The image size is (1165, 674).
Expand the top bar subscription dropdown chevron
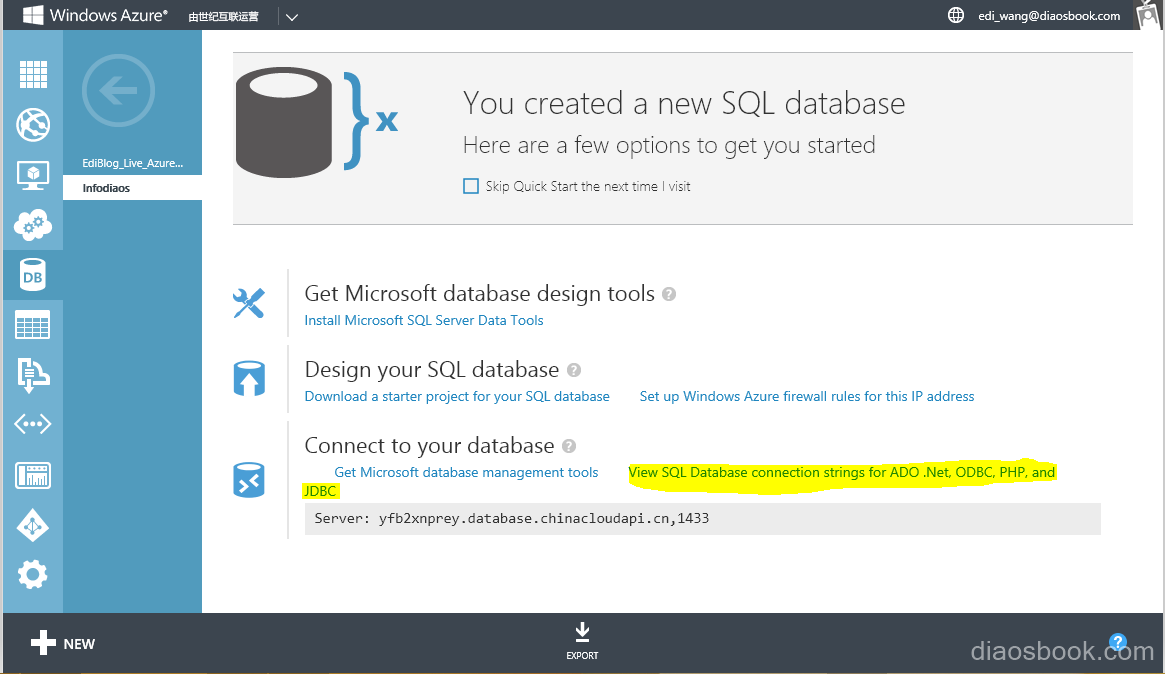point(291,16)
